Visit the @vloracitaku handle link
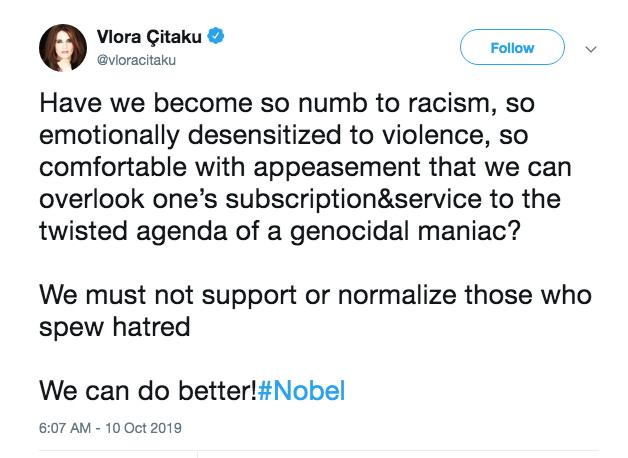The image size is (628, 458). point(137,60)
